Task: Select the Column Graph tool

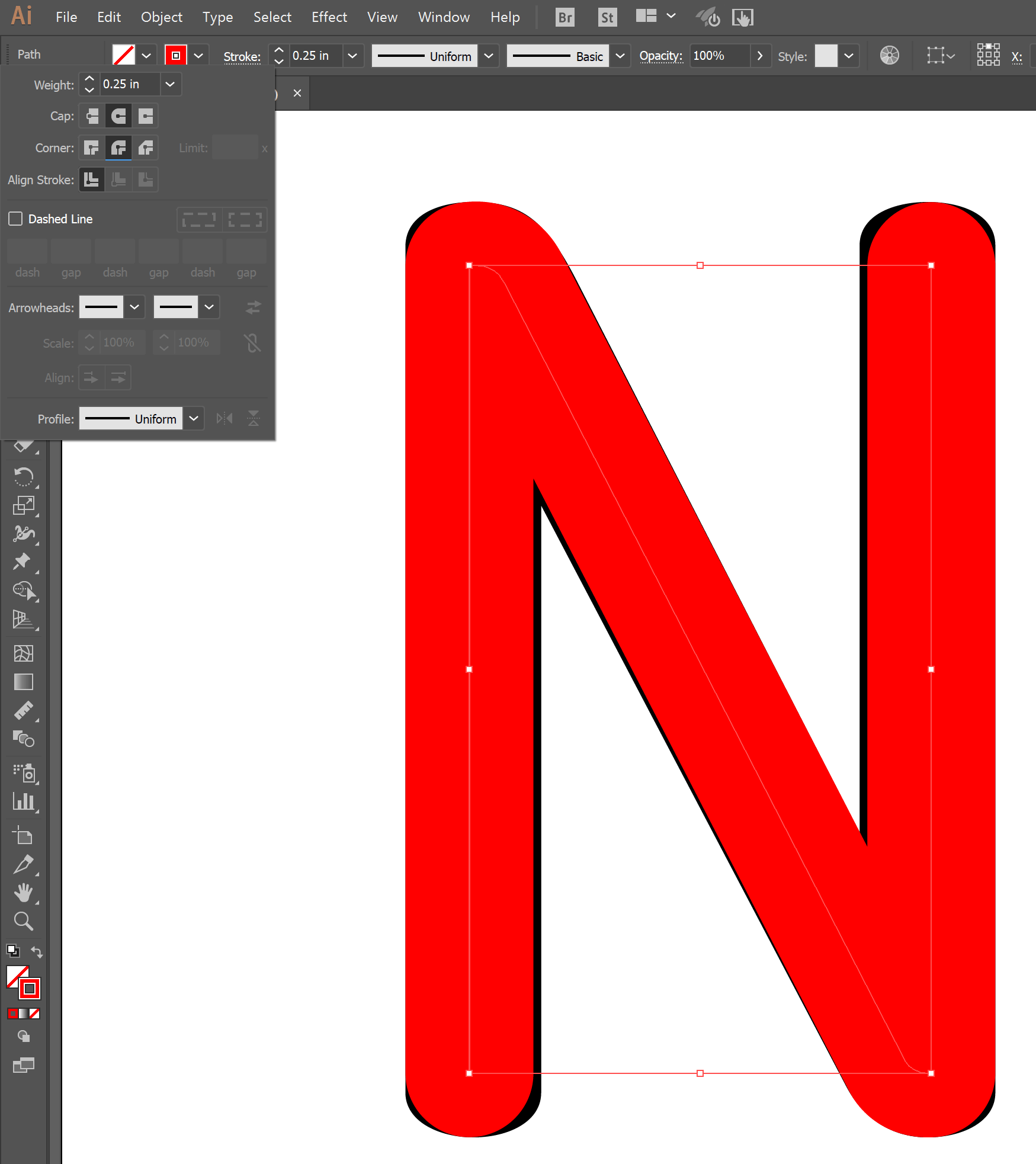Action: click(24, 801)
